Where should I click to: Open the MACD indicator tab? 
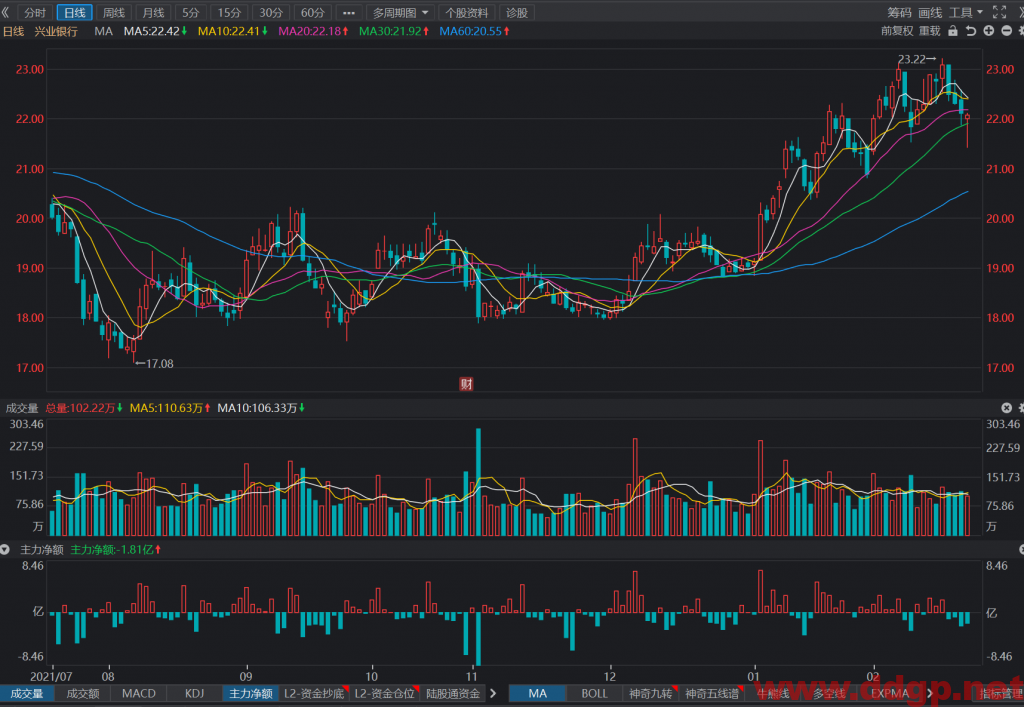point(138,693)
